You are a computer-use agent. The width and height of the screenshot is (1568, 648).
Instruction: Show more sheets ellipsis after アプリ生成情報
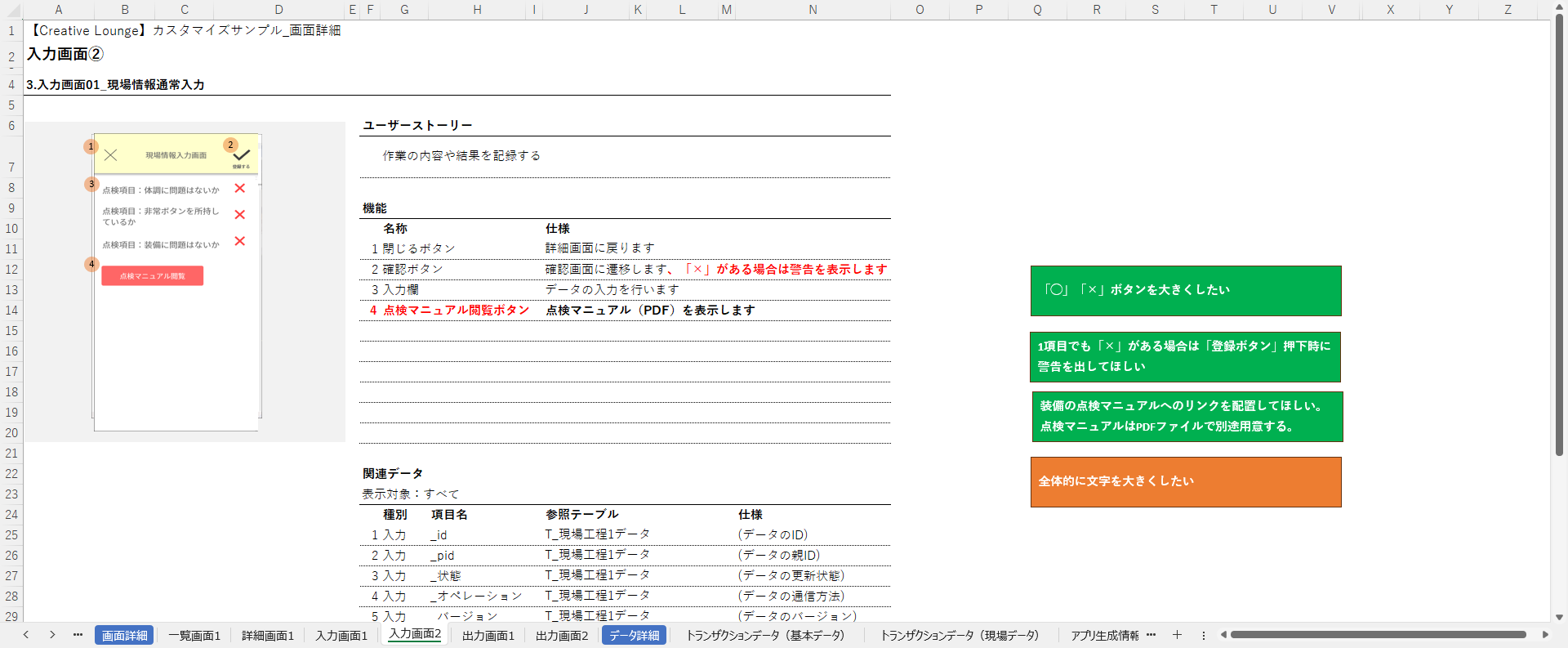(x=1151, y=635)
